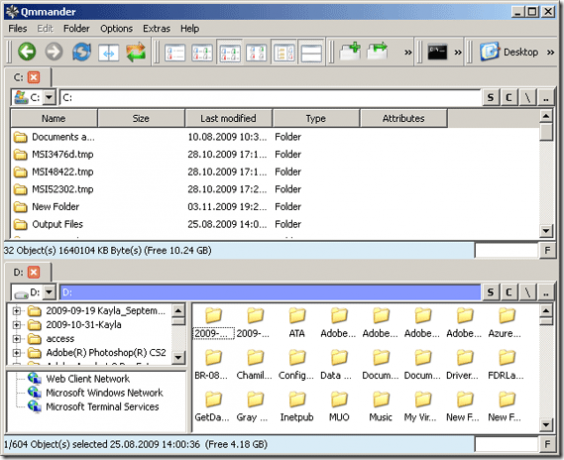Screen dimensions: 564x460
Task: Open the Folder menu
Action: pyautogui.click(x=76, y=28)
